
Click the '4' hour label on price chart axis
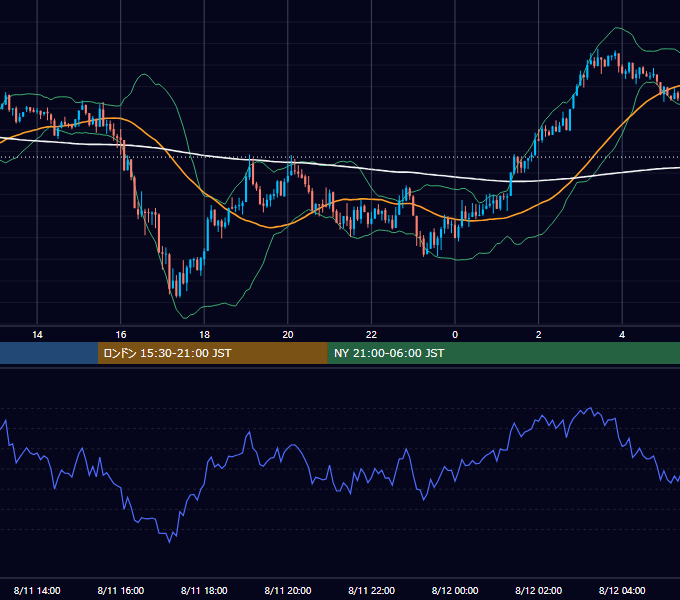622,335
